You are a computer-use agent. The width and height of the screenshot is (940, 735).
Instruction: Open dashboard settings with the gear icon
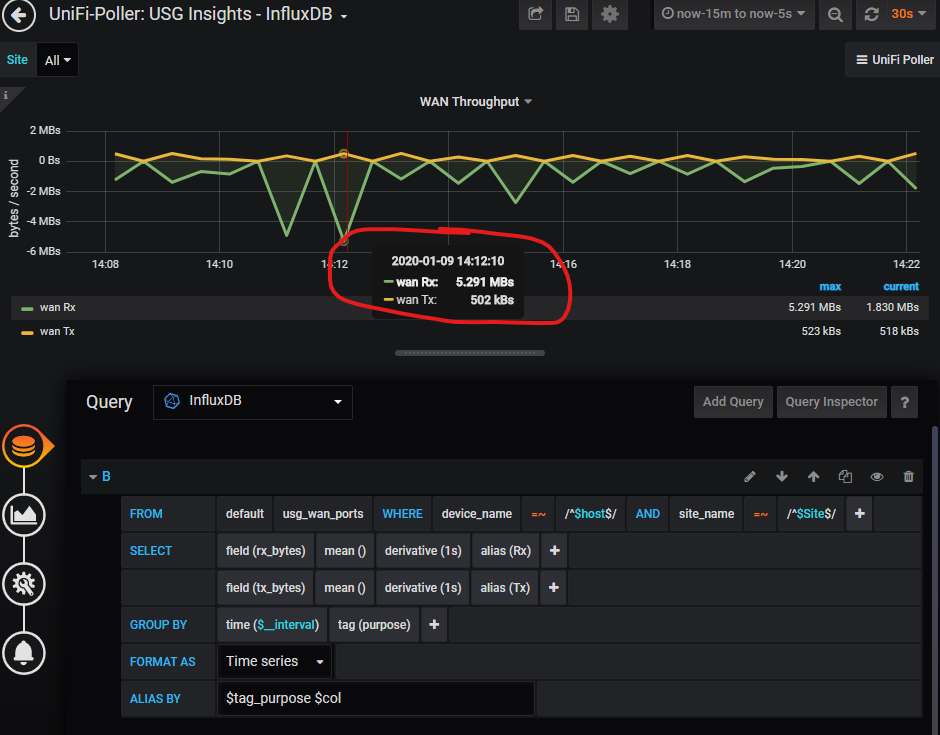[x=610, y=14]
